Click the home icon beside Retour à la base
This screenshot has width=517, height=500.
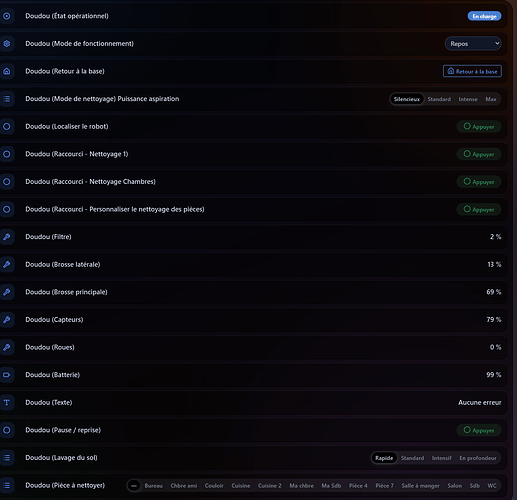coord(7,71)
